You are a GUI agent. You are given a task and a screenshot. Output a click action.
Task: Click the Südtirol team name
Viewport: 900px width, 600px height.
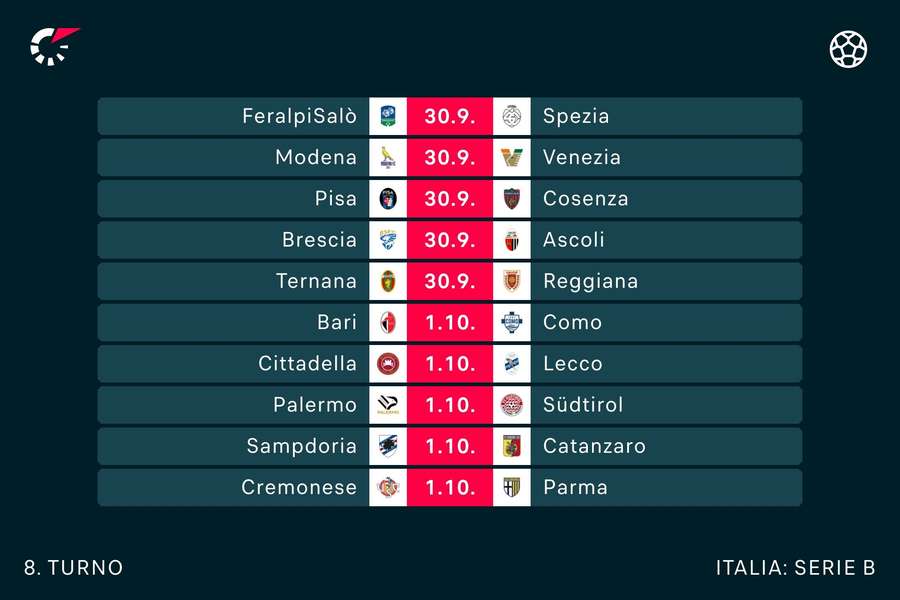tap(583, 405)
